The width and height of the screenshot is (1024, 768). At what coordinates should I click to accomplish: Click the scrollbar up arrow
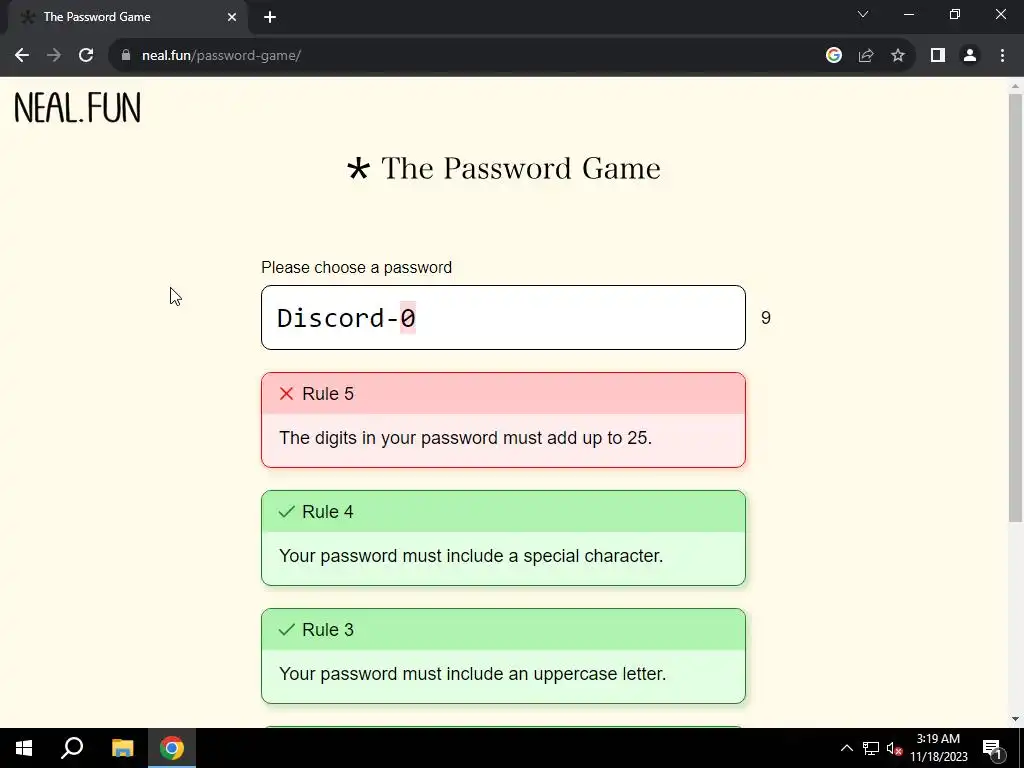point(1015,86)
